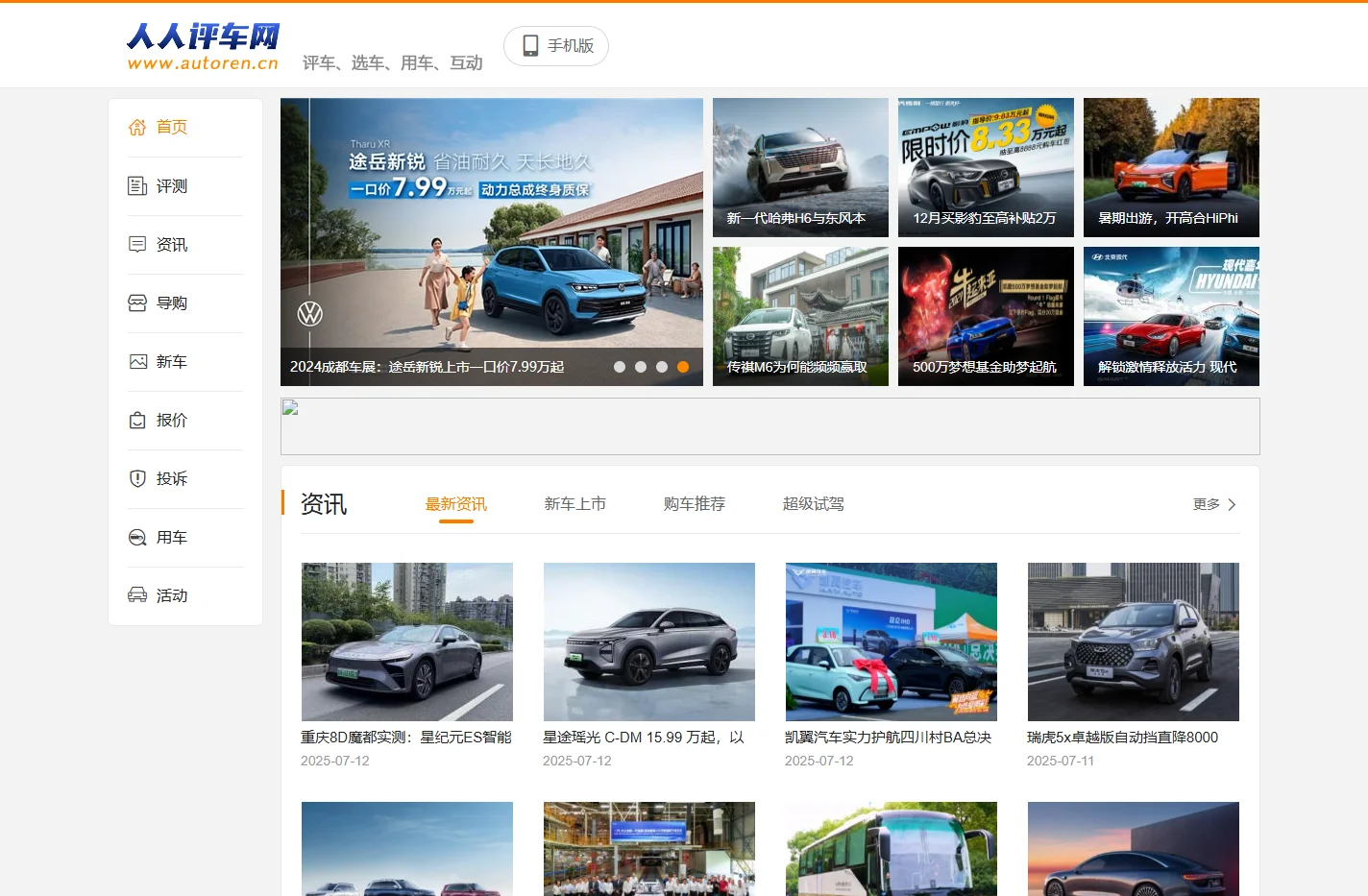
Task: Open the 新一代哈弗H6与东风本 thumbnail
Action: point(800,167)
